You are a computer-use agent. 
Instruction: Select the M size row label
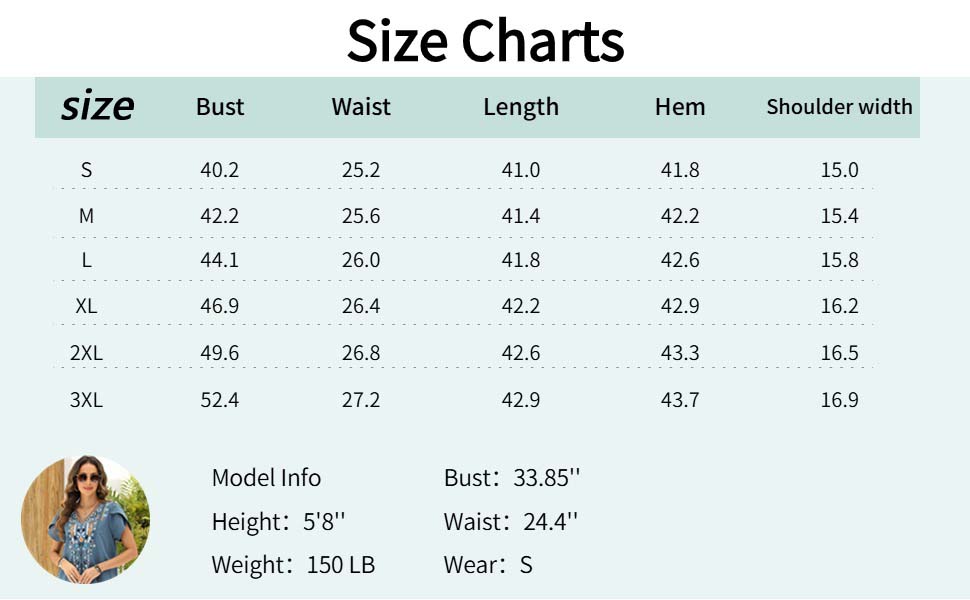pos(87,216)
